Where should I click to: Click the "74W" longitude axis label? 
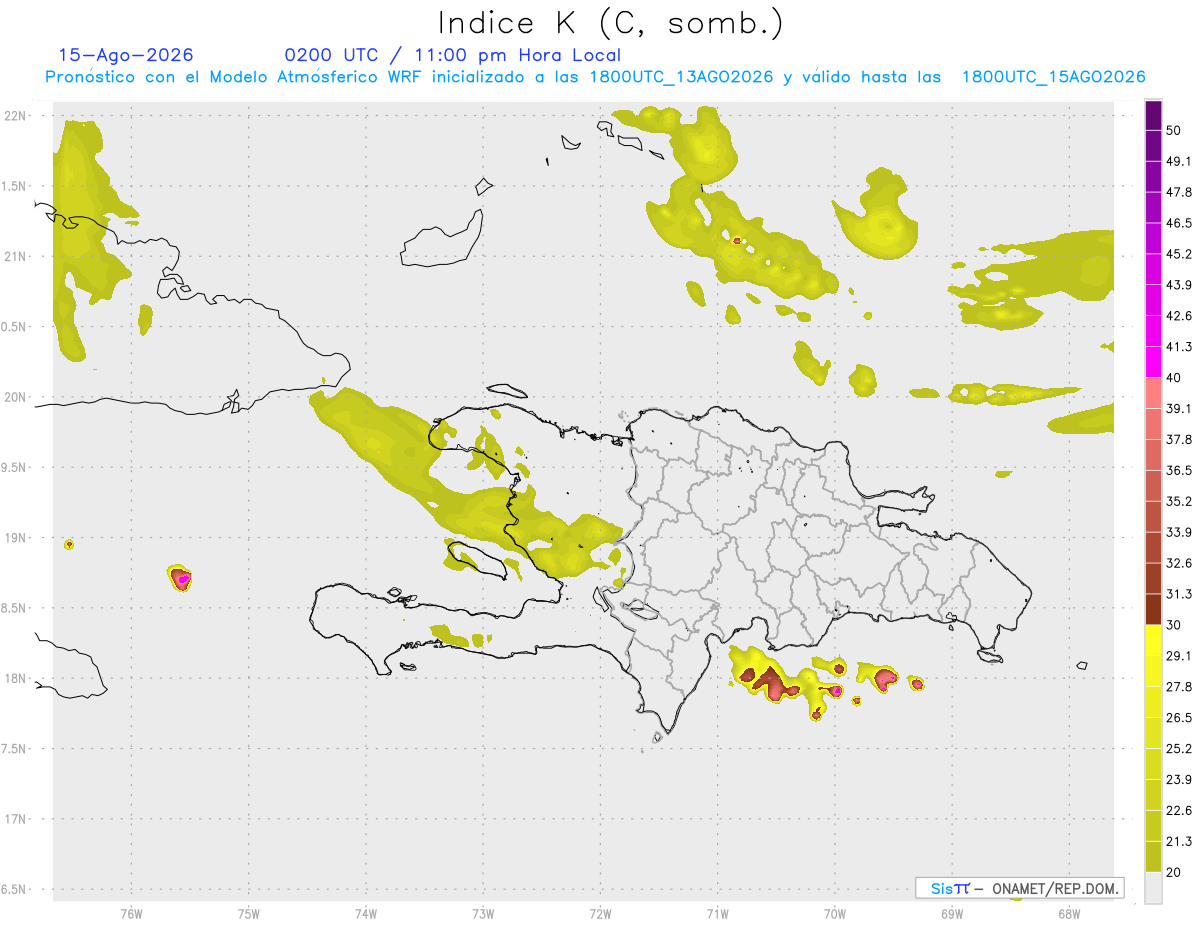[366, 913]
